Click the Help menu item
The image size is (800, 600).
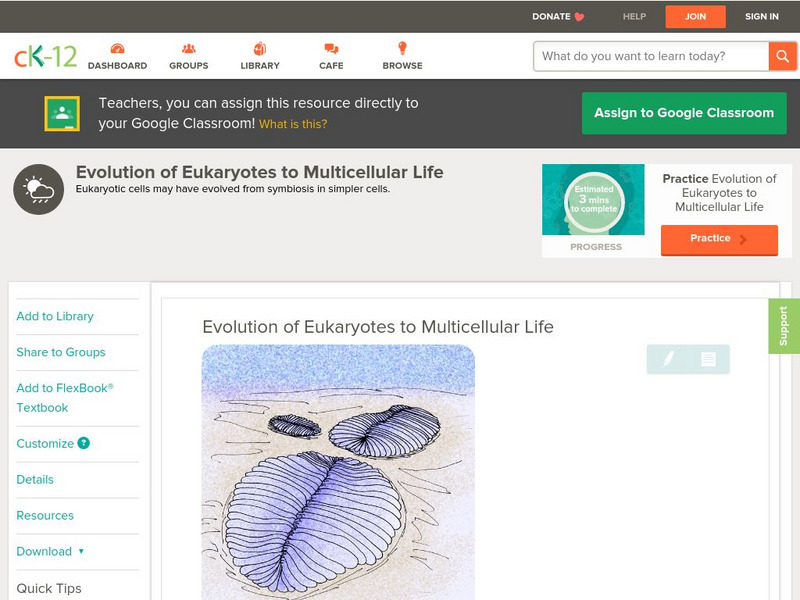634,16
